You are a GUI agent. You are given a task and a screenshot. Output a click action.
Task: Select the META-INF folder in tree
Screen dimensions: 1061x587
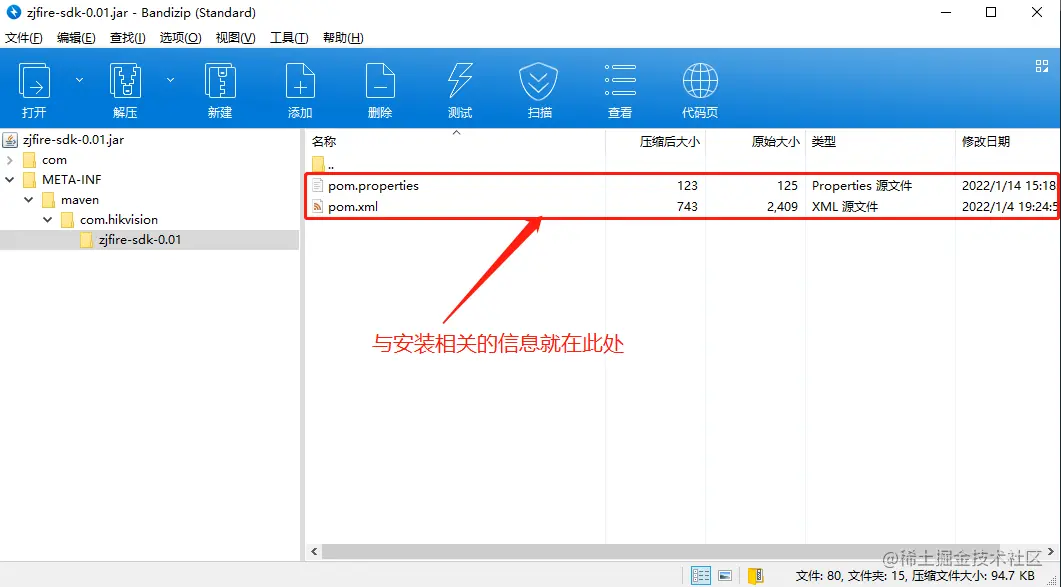pos(71,180)
